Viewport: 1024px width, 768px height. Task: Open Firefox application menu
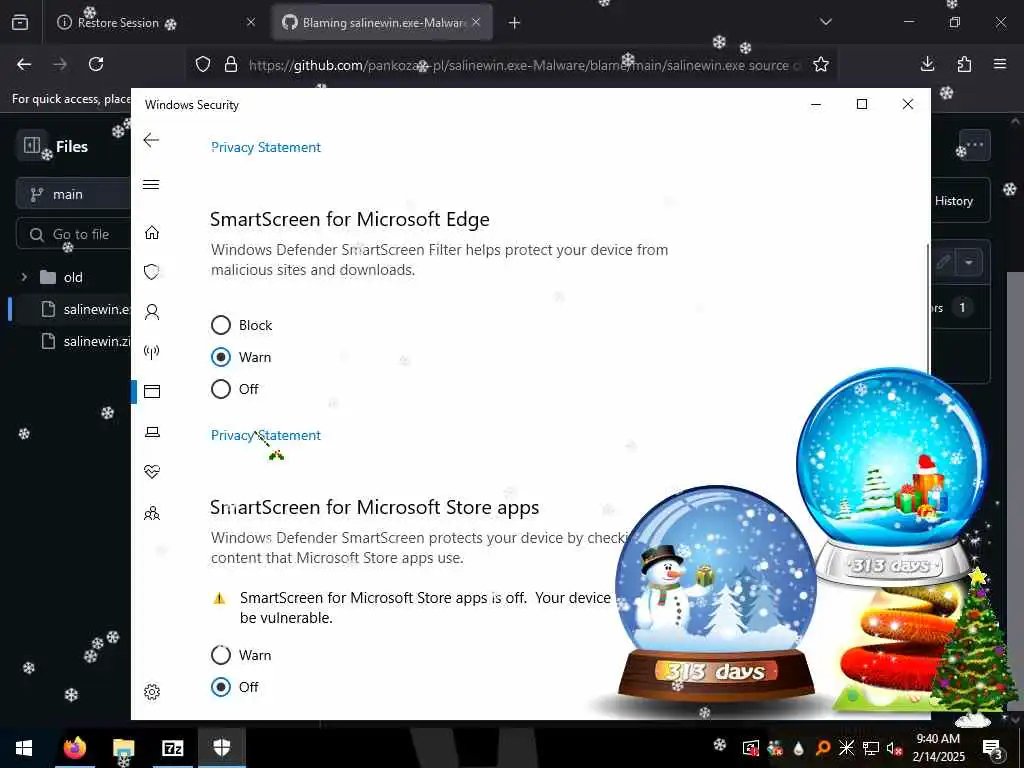tap(1000, 64)
